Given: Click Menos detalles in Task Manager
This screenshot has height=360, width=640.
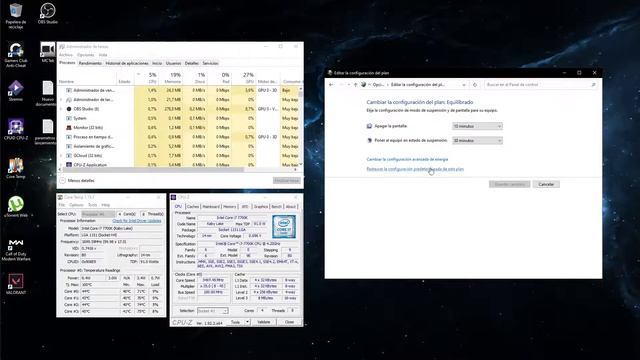Looking at the screenshot, I should coord(81,180).
